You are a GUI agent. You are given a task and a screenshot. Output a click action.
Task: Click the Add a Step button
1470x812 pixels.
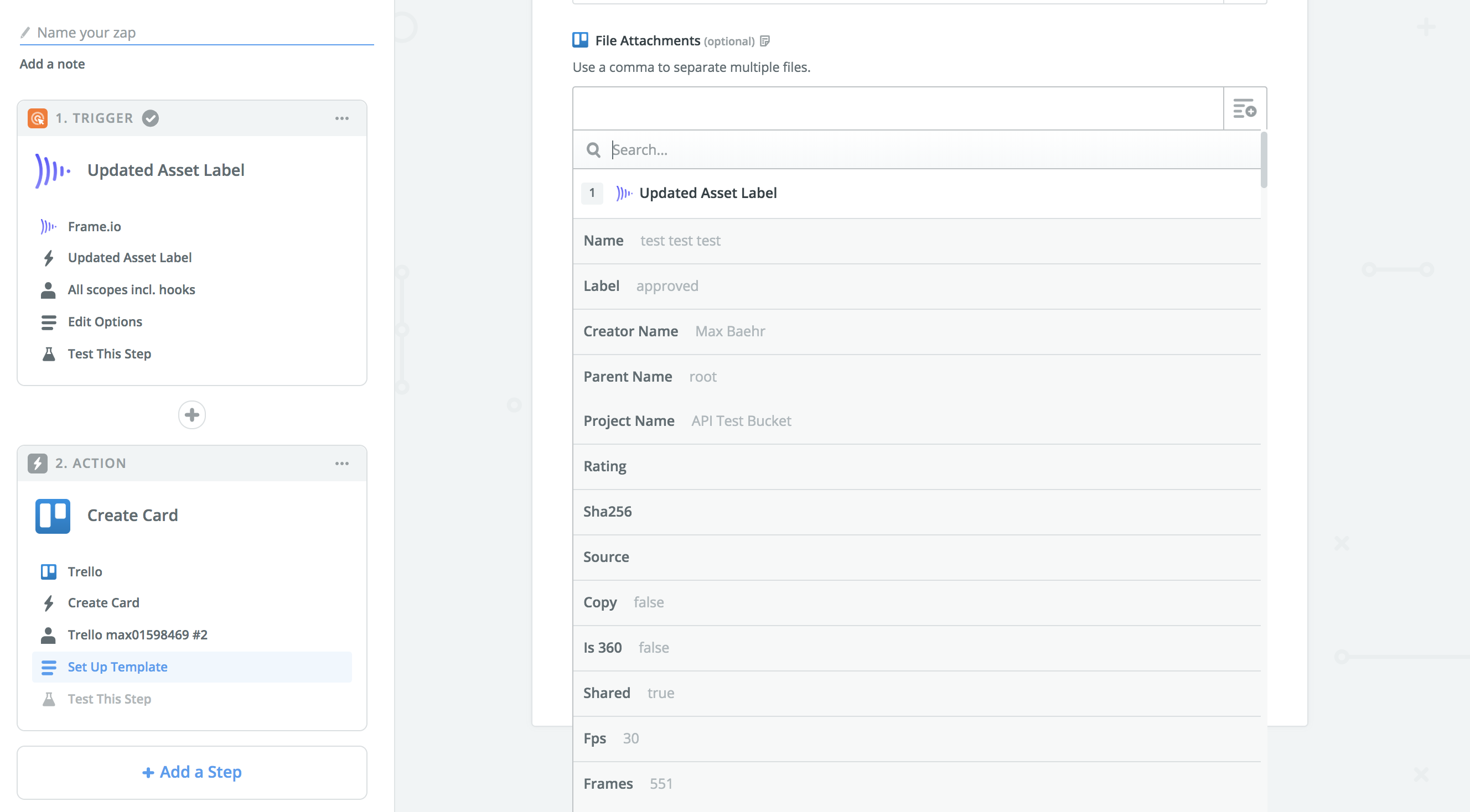click(191, 772)
